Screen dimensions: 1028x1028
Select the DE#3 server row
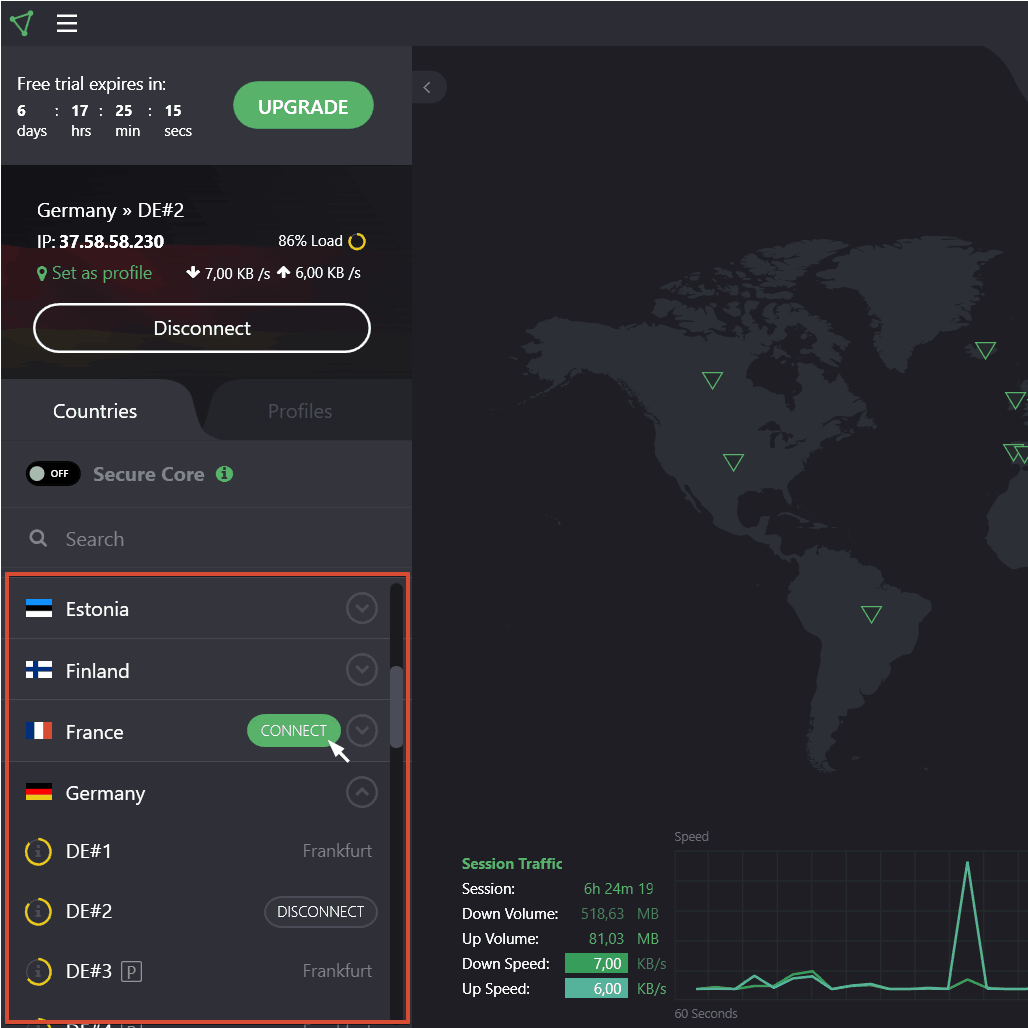pos(199,972)
